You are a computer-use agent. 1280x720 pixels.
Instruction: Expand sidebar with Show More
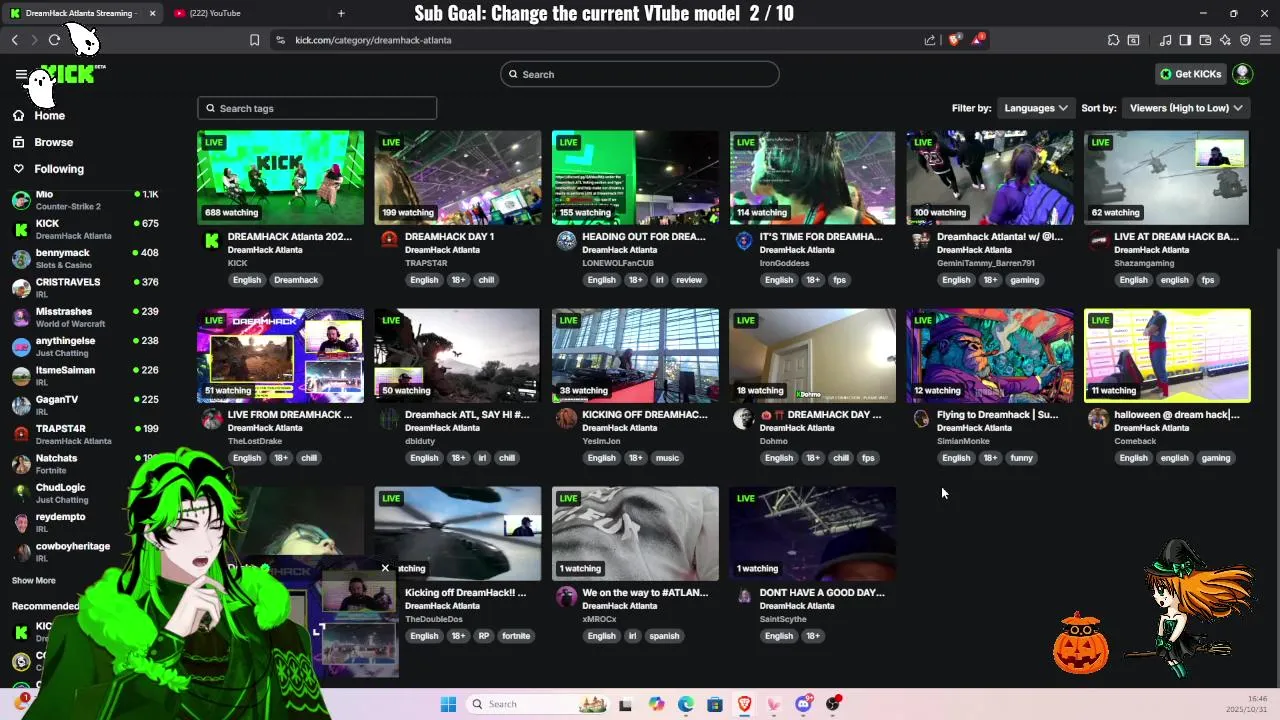pos(33,580)
